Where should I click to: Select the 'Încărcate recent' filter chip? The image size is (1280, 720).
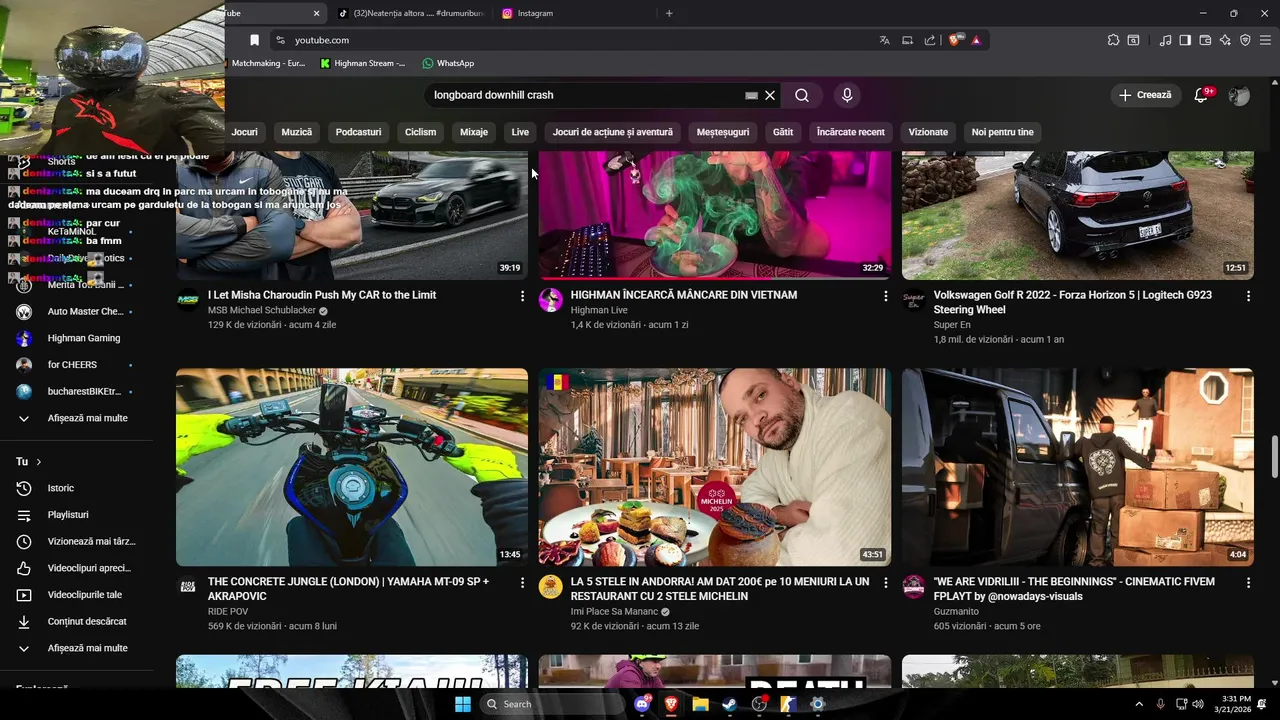pyautogui.click(x=851, y=132)
